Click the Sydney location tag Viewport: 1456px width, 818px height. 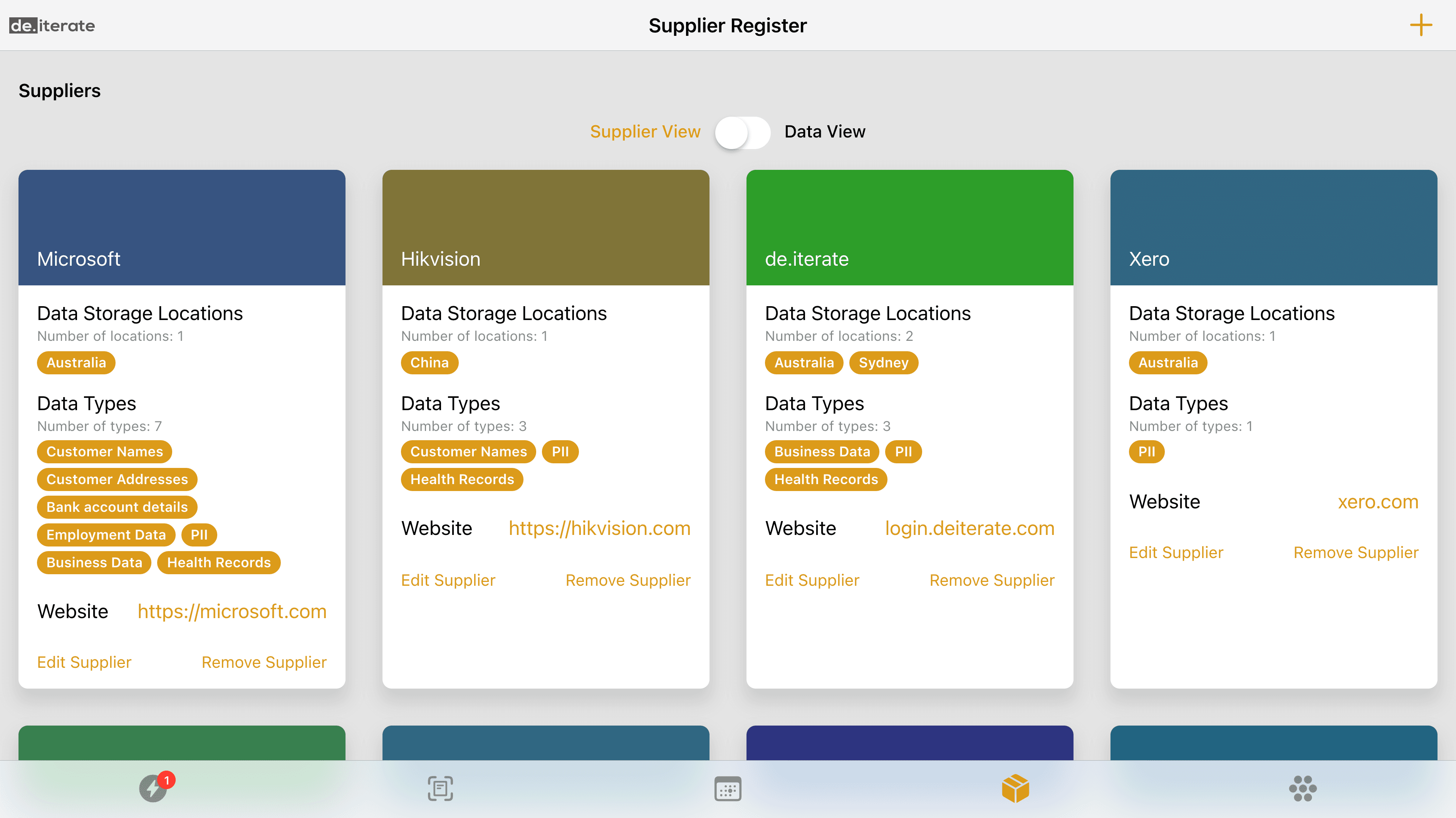coord(883,362)
